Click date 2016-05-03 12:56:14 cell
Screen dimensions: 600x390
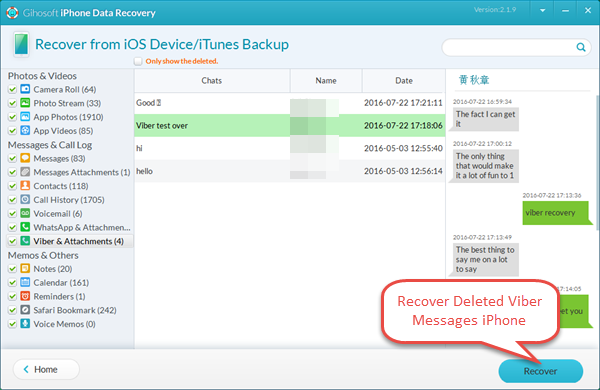point(403,171)
